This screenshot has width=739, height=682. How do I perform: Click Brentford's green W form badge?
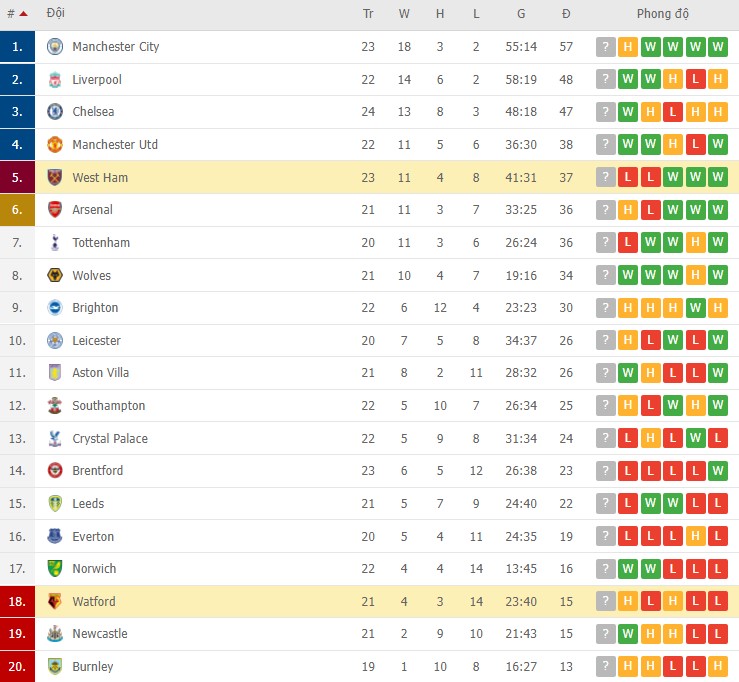point(718,471)
